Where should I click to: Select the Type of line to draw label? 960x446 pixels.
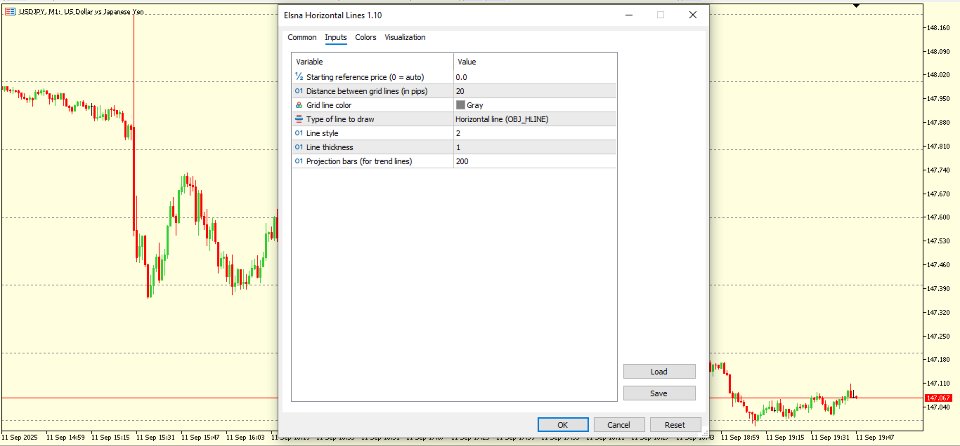[340, 119]
